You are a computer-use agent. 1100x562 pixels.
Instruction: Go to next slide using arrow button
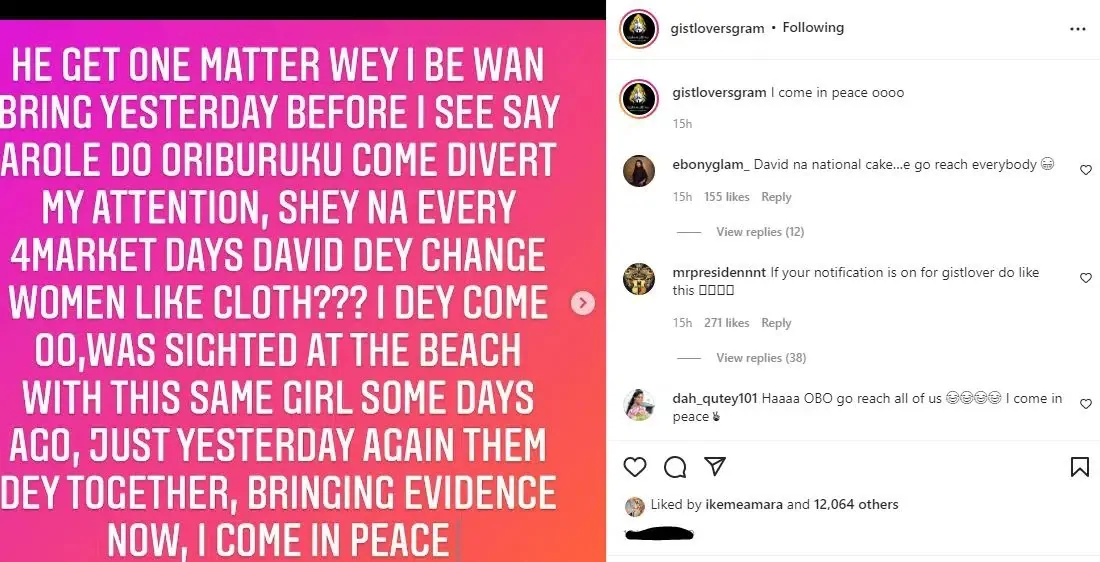(x=583, y=303)
